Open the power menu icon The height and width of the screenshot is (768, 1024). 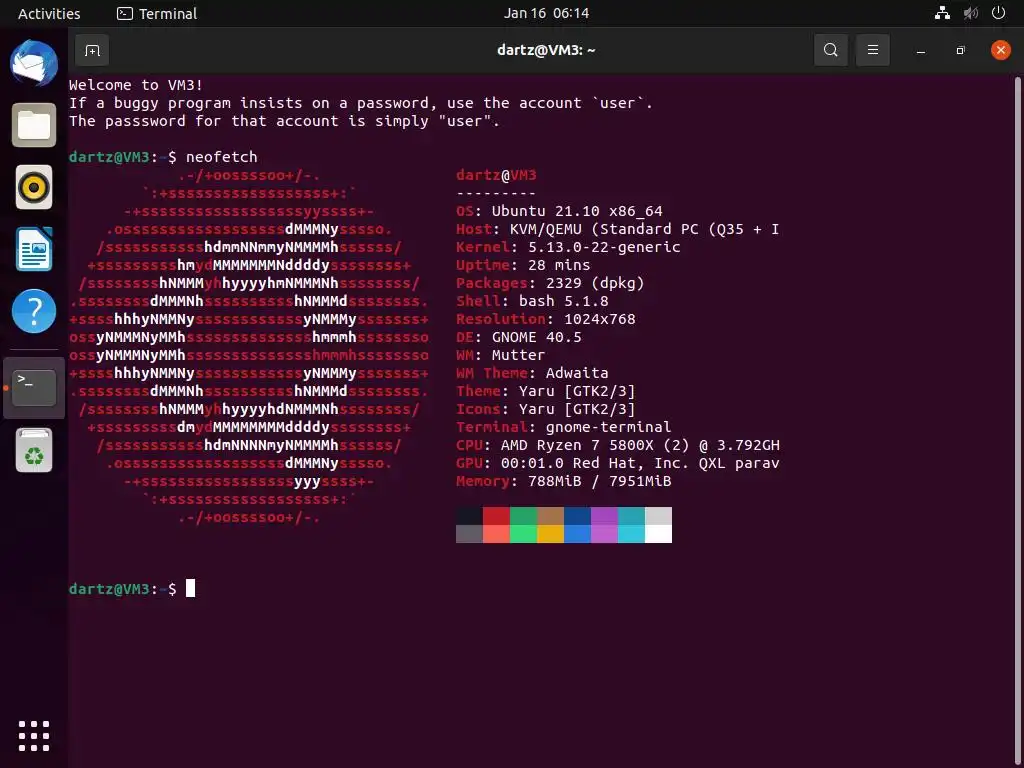(x=998, y=13)
